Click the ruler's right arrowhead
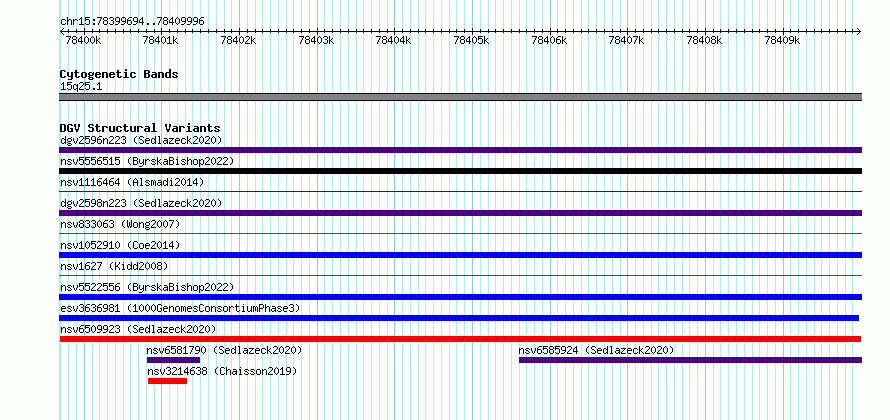Image resolution: width=890 pixels, height=420 pixels. [858, 31]
